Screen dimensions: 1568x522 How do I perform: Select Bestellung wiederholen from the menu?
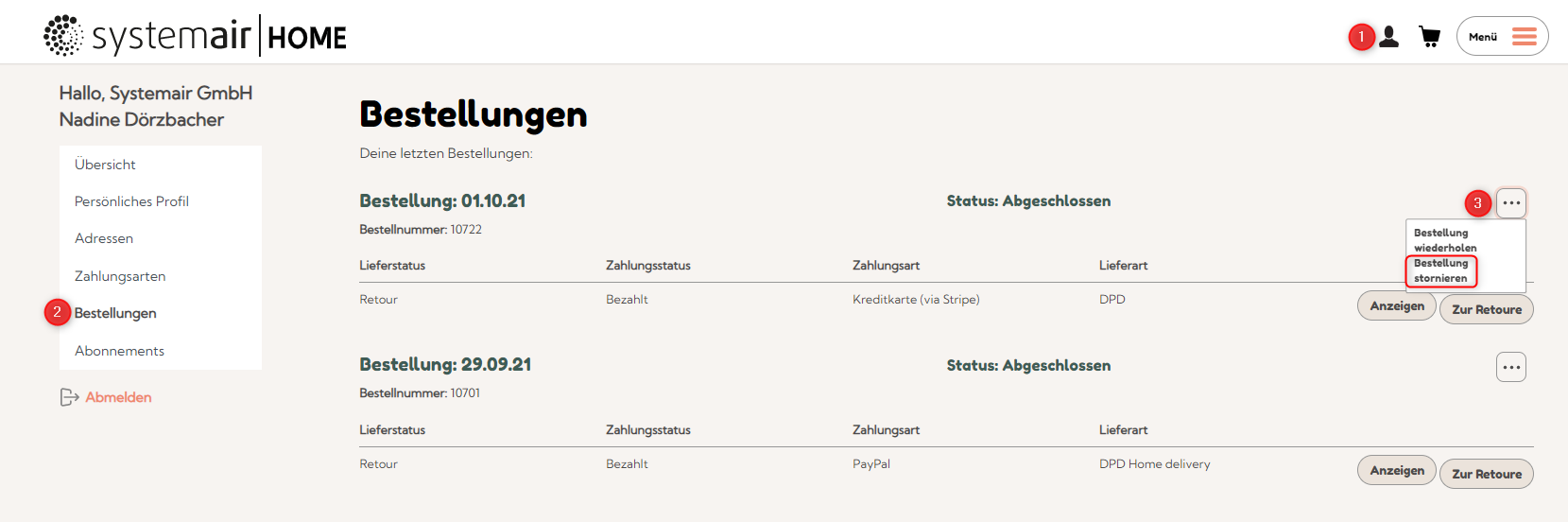(x=1444, y=240)
